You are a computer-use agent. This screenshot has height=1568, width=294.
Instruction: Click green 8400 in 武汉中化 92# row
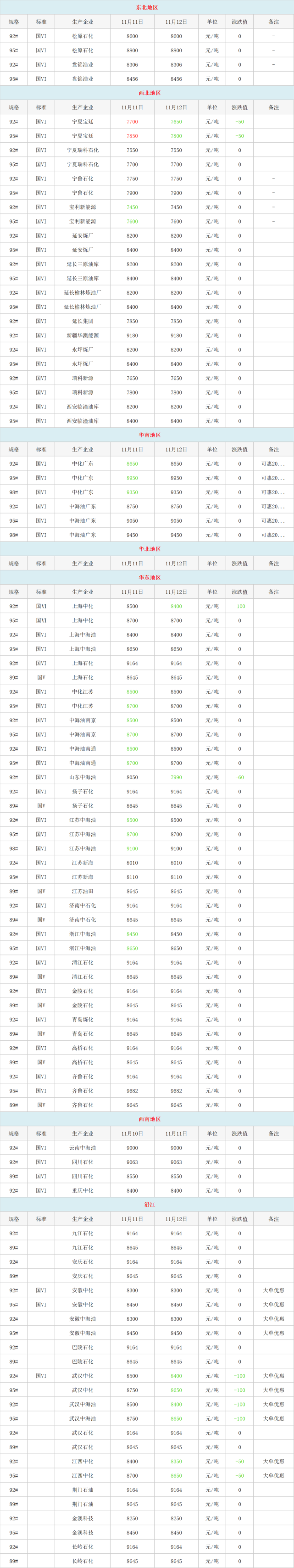pos(176,1376)
